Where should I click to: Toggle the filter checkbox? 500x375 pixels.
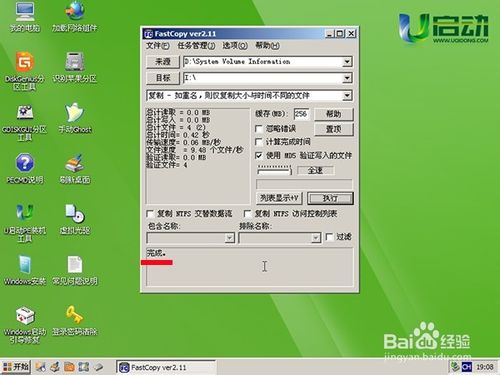(x=329, y=237)
